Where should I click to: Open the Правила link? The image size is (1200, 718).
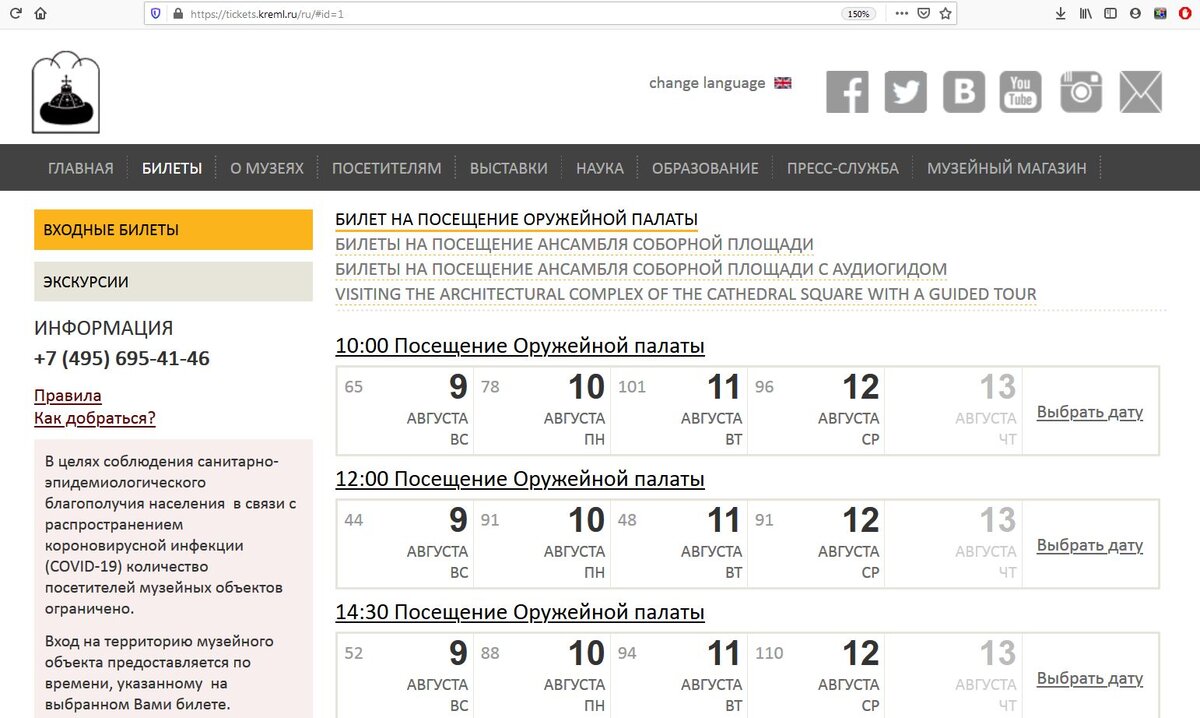point(68,396)
